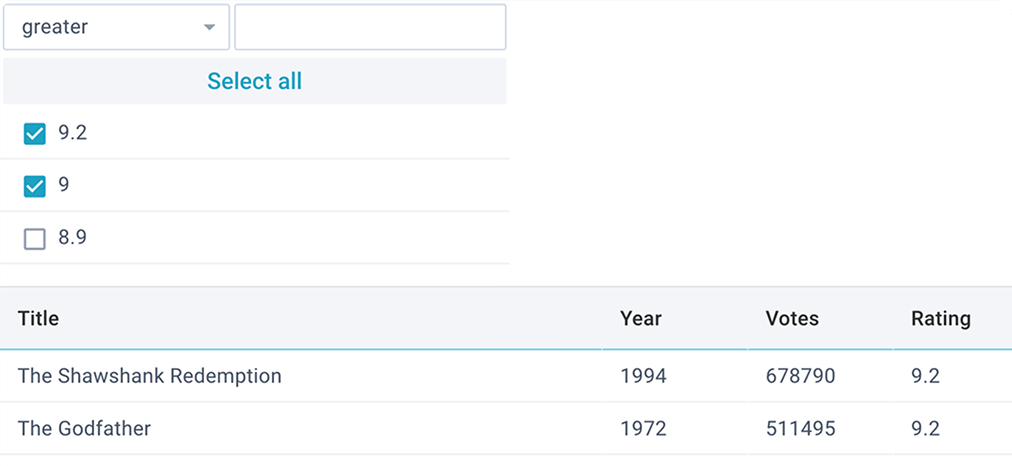Image resolution: width=1012 pixels, height=466 pixels.
Task: Open the 'greater' condition dropdown
Action: click(116, 27)
